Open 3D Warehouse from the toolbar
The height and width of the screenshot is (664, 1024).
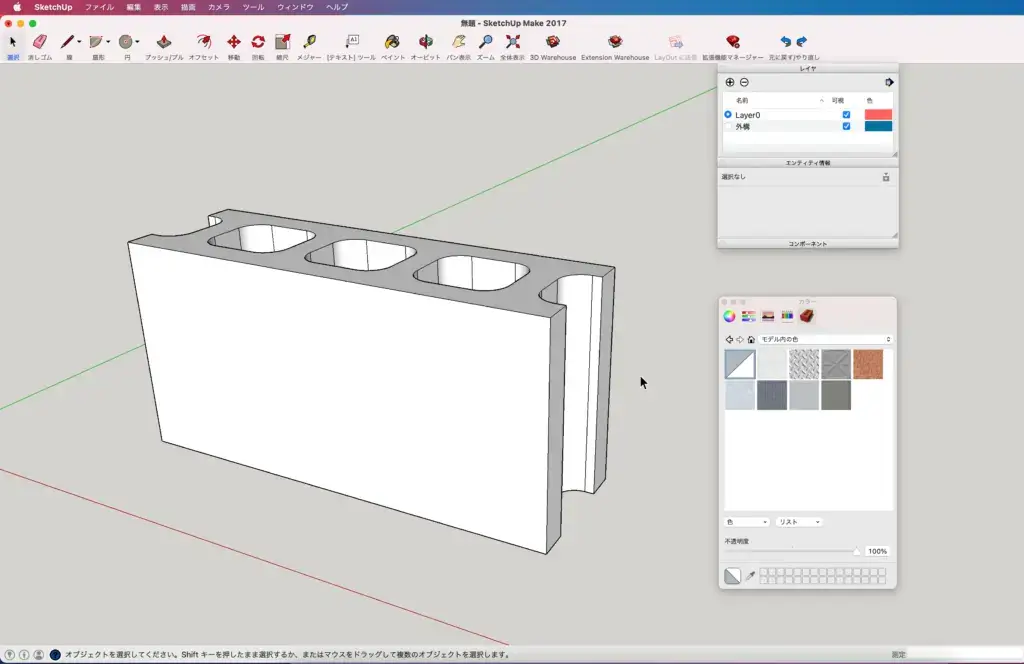(552, 42)
